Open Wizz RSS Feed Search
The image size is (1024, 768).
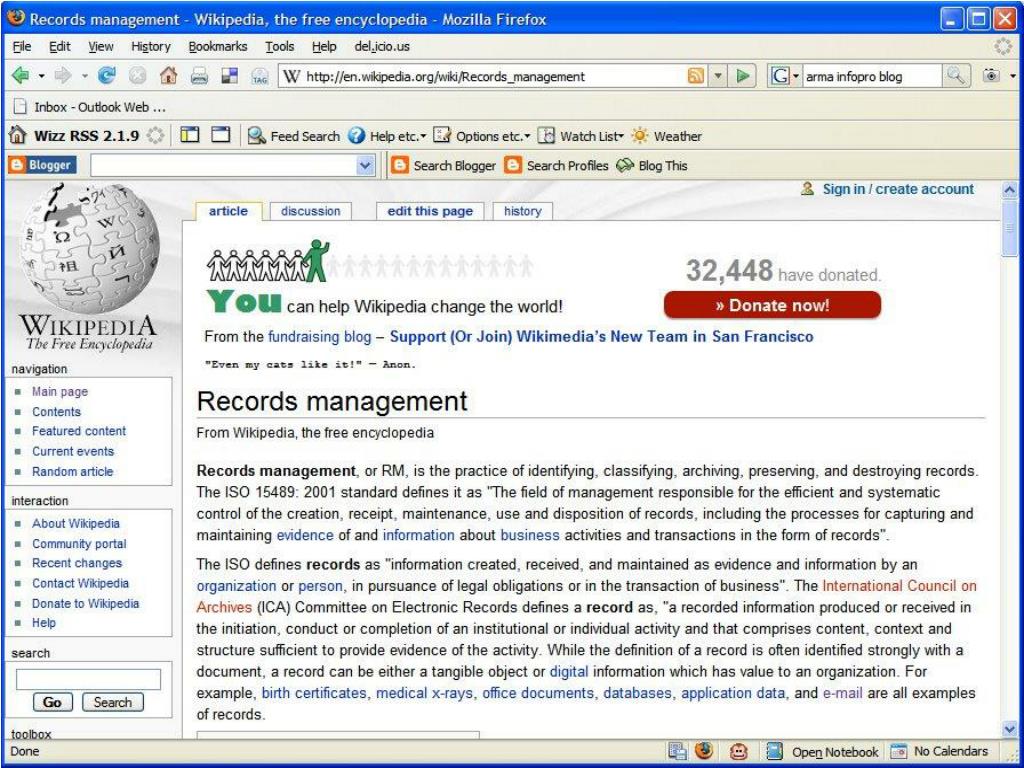[294, 136]
